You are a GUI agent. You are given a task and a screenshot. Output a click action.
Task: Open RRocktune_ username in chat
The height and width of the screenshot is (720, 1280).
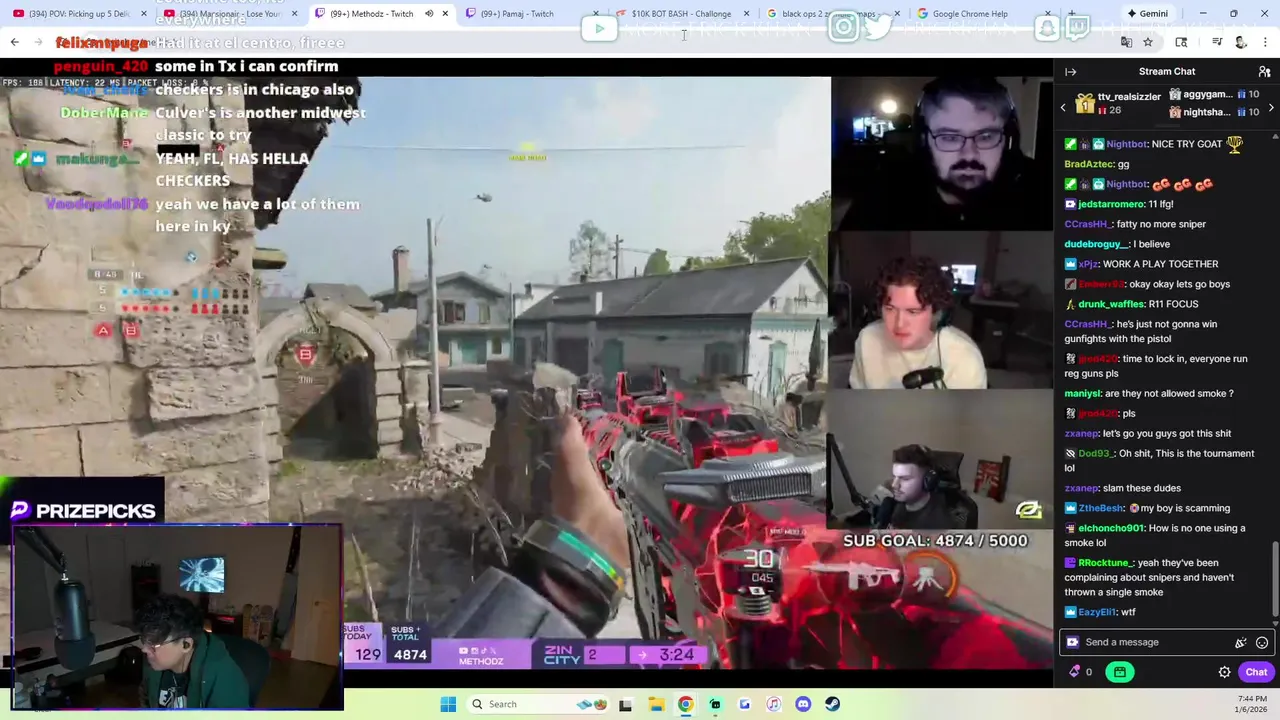(1105, 563)
